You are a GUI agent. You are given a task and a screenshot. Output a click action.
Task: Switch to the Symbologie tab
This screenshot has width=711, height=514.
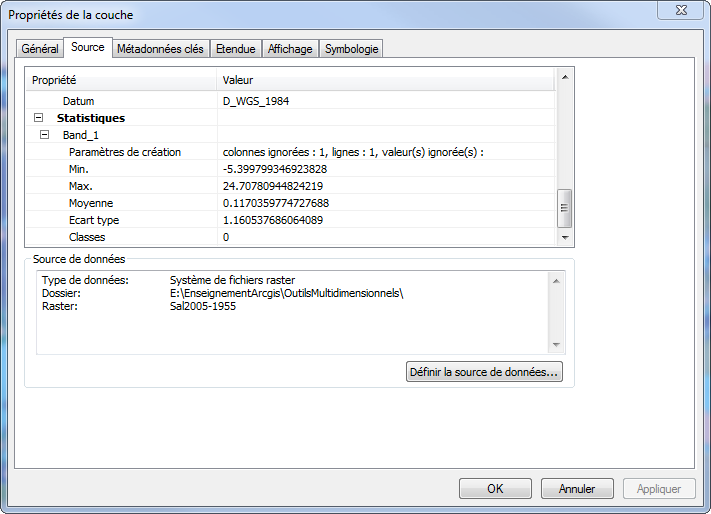click(x=352, y=49)
